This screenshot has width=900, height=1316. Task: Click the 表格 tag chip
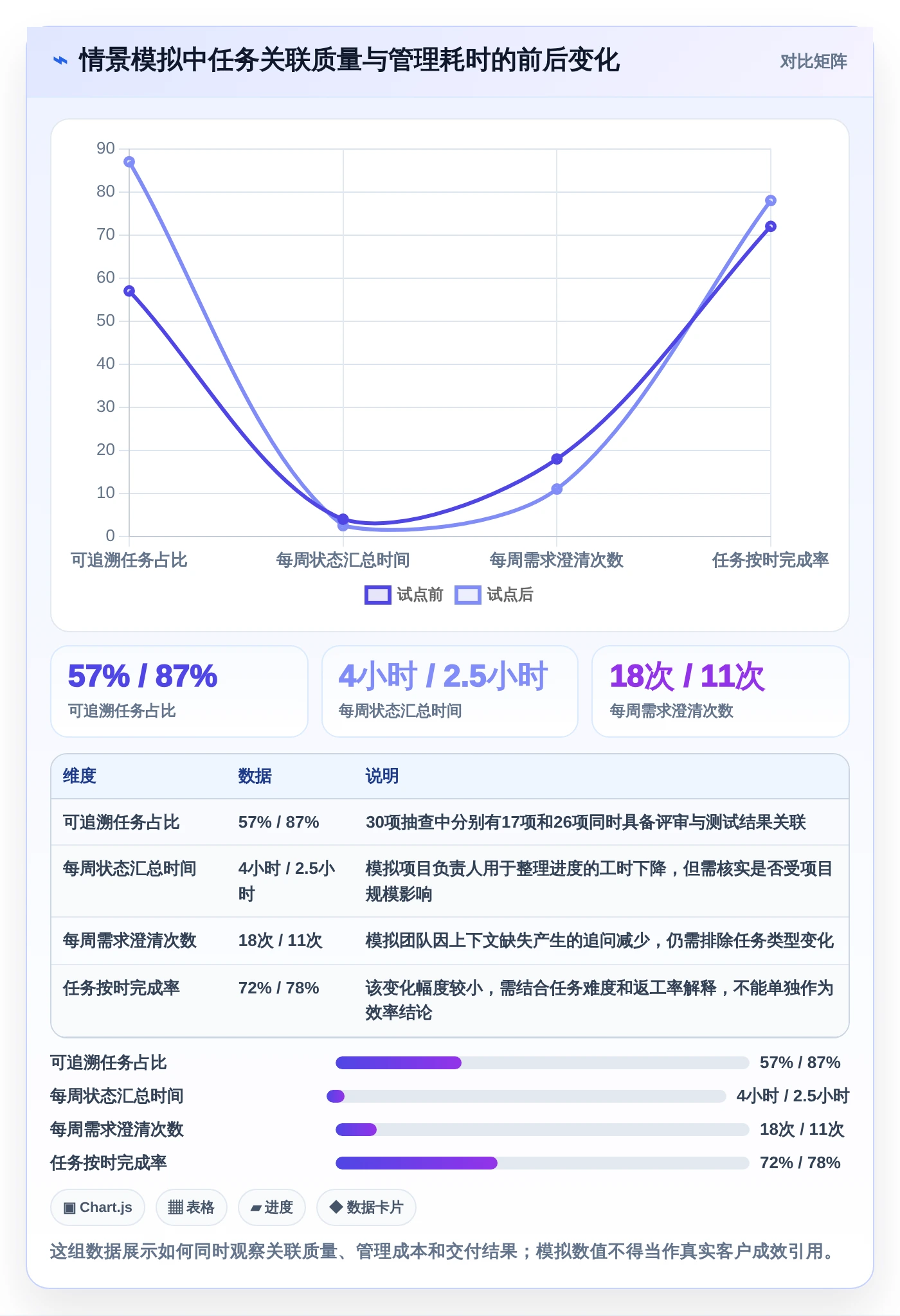(x=192, y=1207)
